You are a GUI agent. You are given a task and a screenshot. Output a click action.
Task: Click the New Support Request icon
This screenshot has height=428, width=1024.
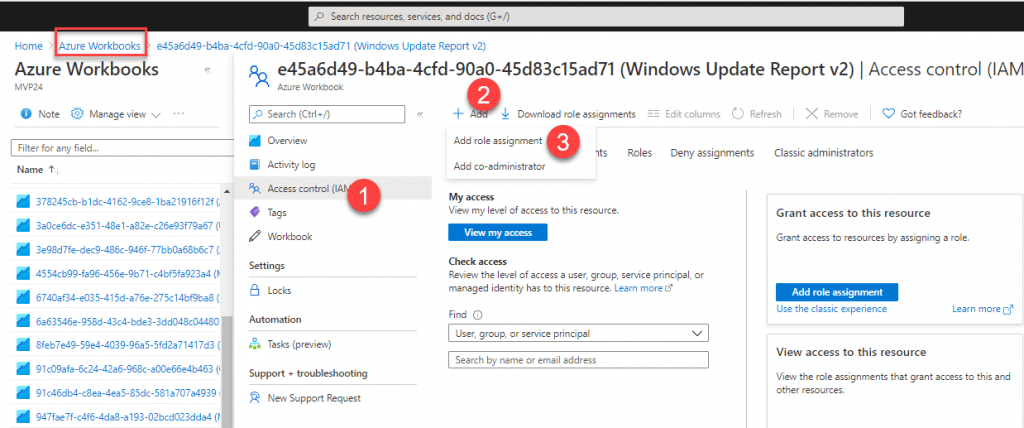click(255, 398)
